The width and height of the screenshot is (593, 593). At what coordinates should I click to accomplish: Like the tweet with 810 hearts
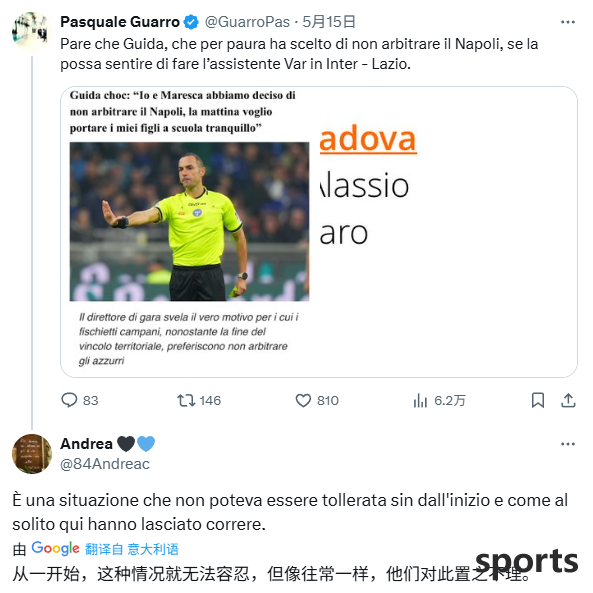(303, 400)
